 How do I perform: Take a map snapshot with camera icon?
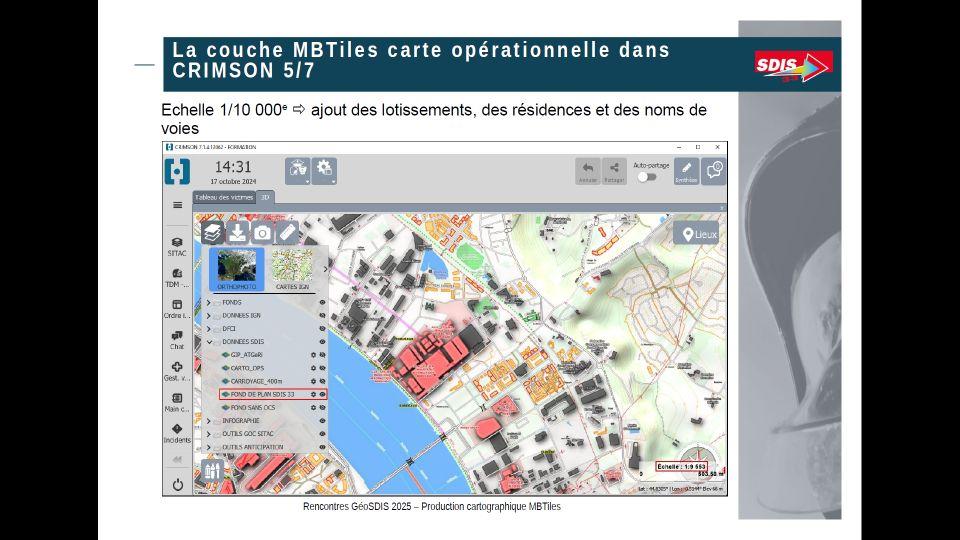(x=263, y=233)
